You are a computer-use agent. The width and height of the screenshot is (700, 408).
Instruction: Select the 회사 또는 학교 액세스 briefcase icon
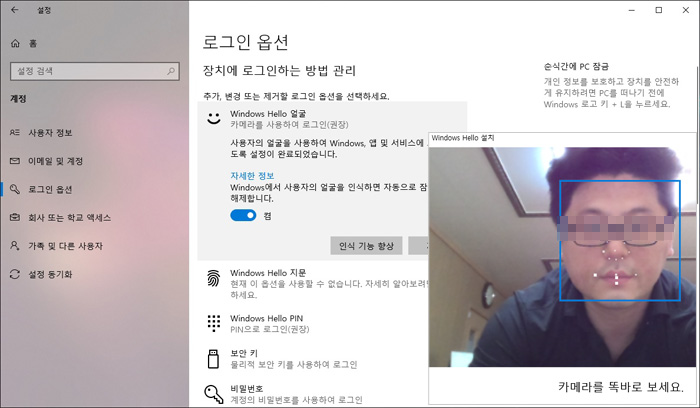pos(15,217)
